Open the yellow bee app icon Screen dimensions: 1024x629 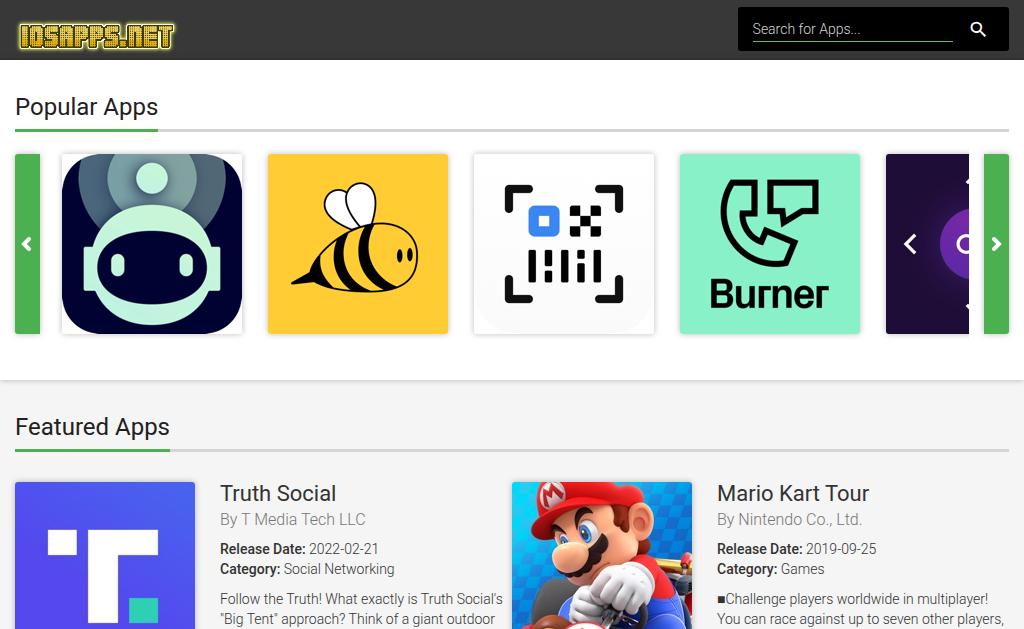click(358, 244)
